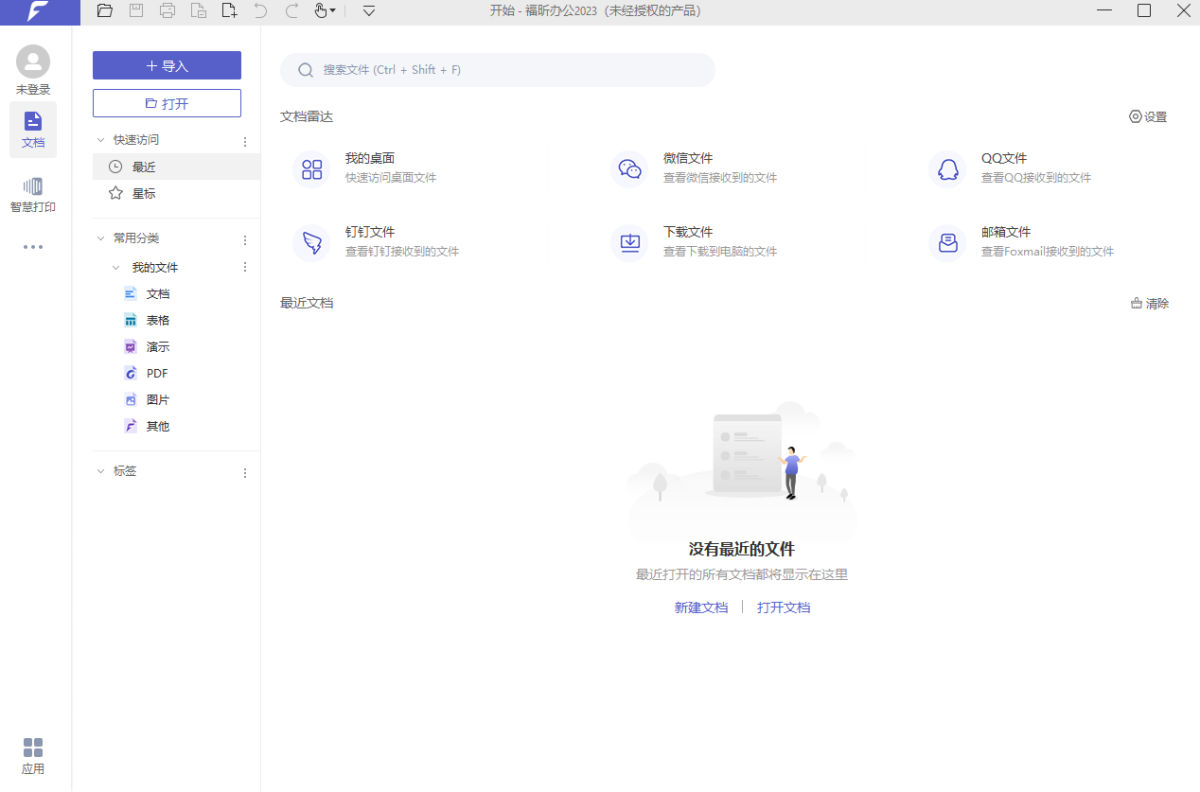Click the Save icon in the toolbar
This screenshot has width=1200, height=792.
pyautogui.click(x=137, y=11)
